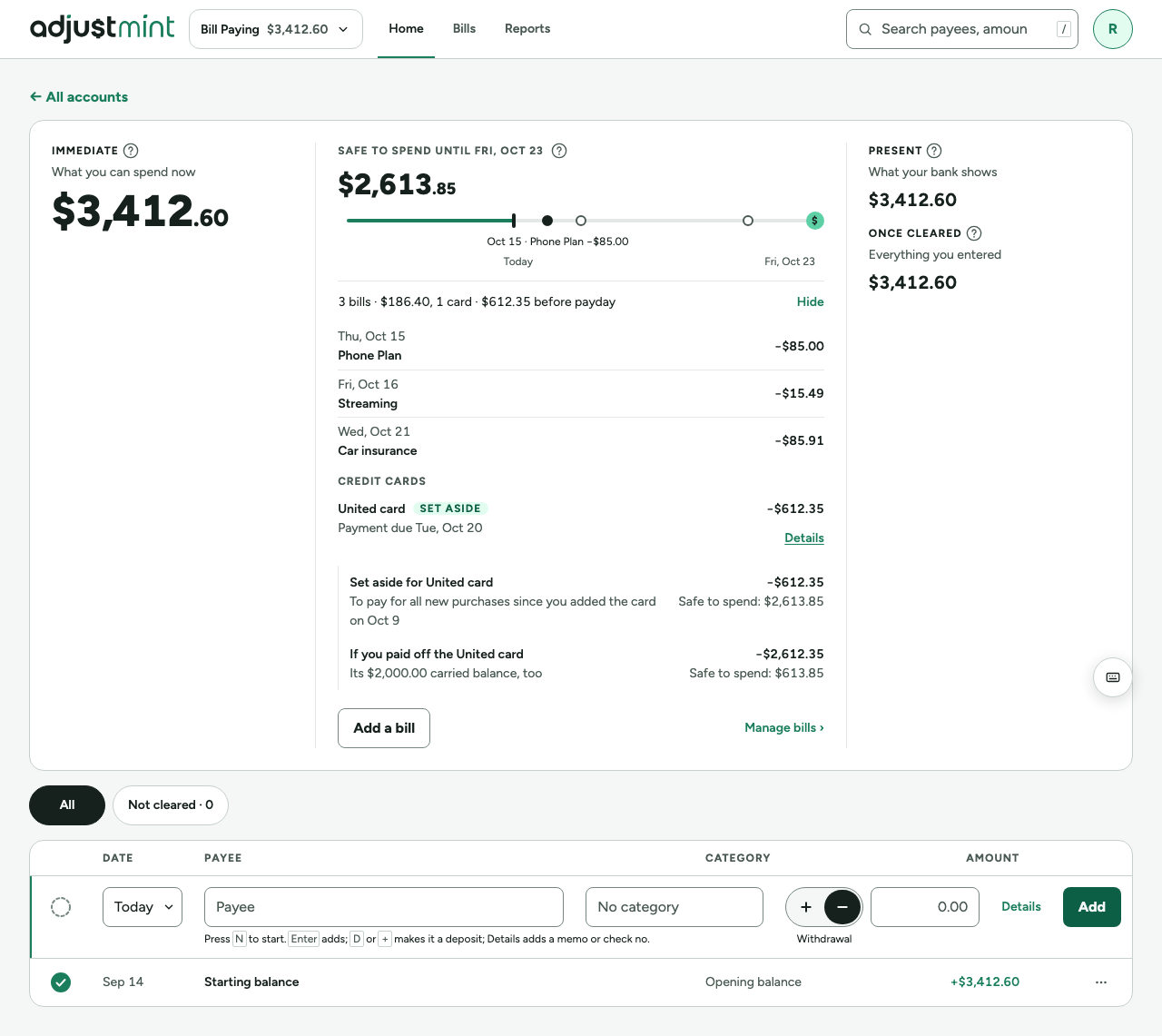1162x1036 pixels.
Task: Click the Add a bill button
Action: 384,728
